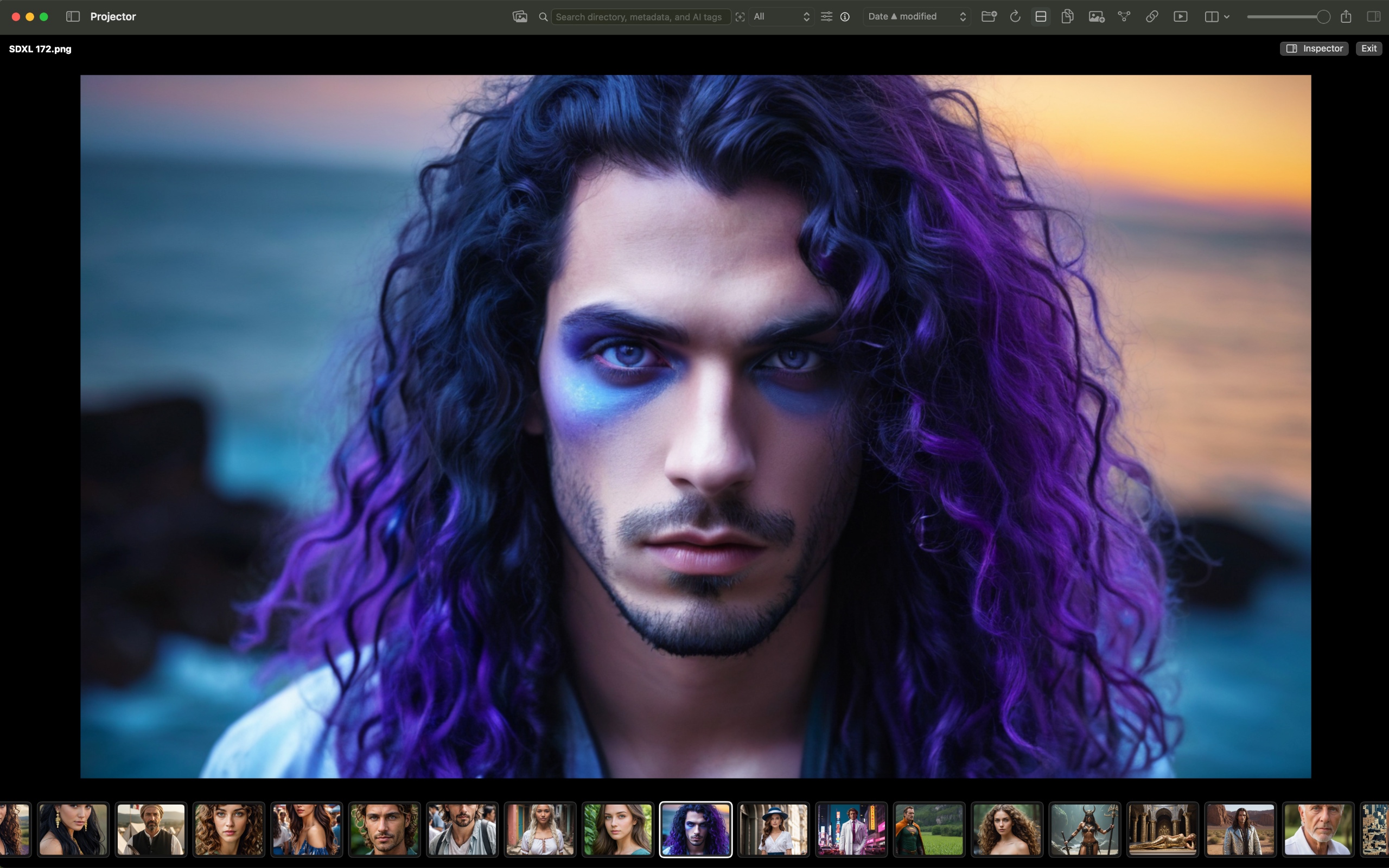Click the search magnifier icon

coord(543,17)
